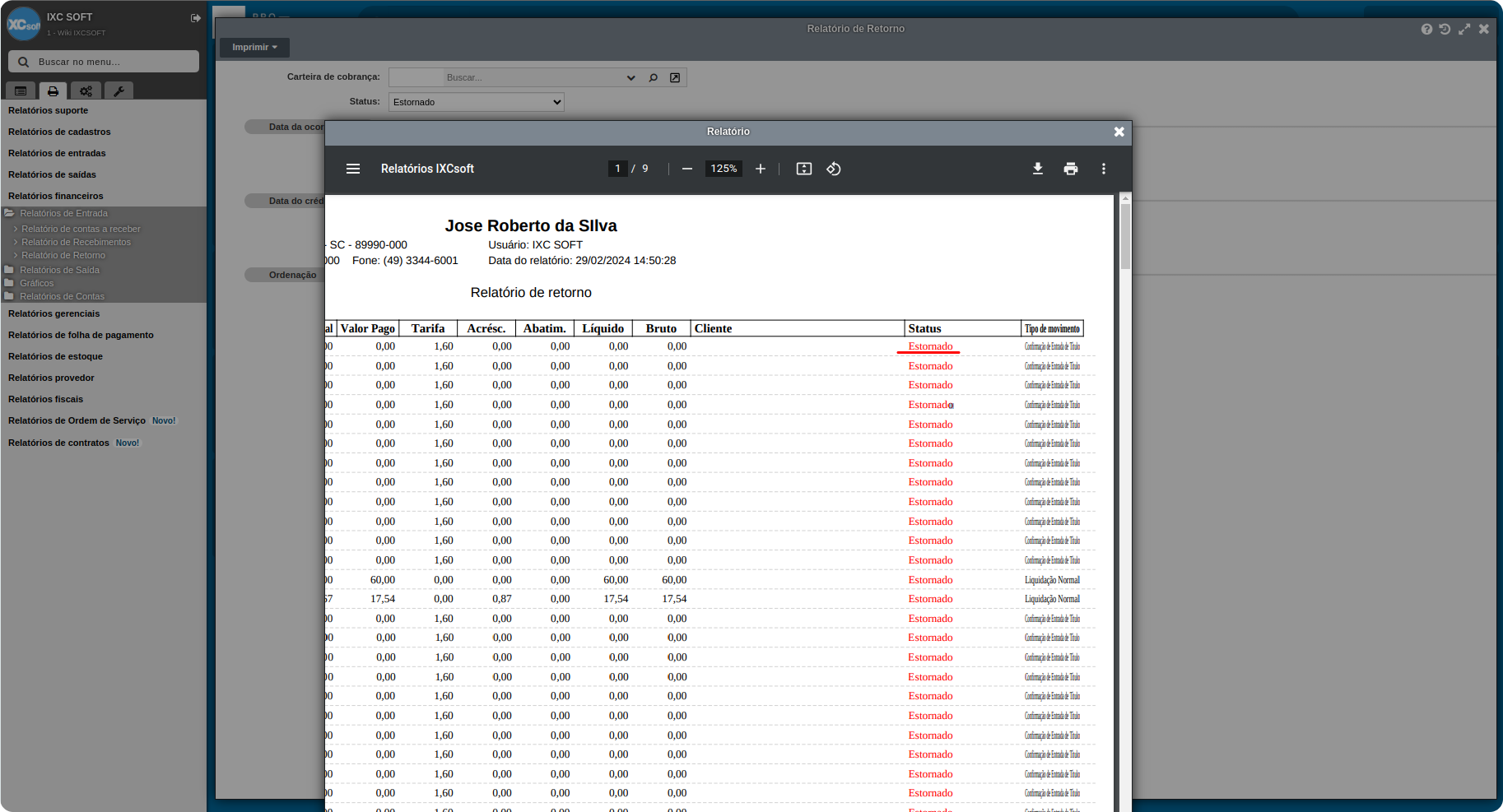Zoom in the PDF with plus icon
The width and height of the screenshot is (1503, 812).
pos(761,169)
